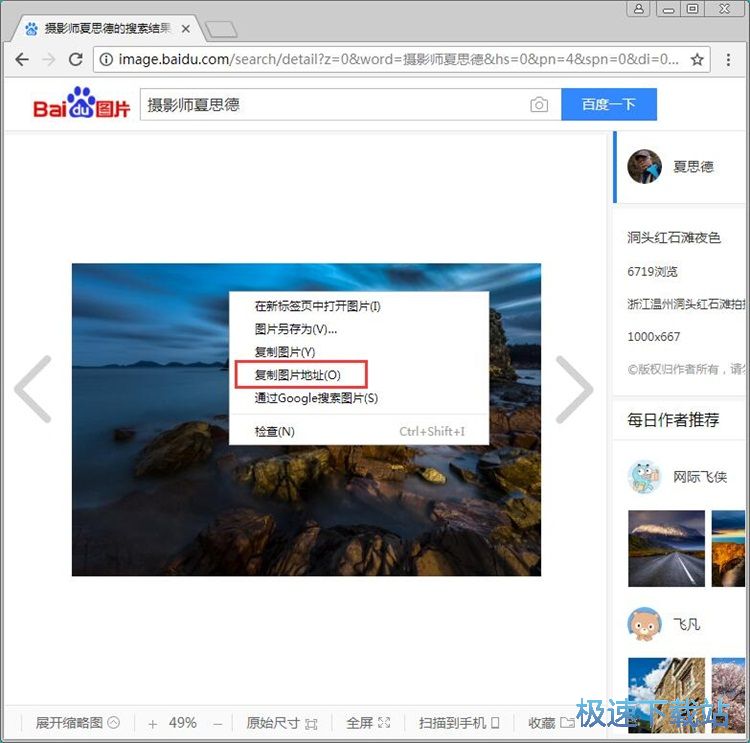Zoom out with the minus icon
Viewport: 750px width, 743px height.
218,724
